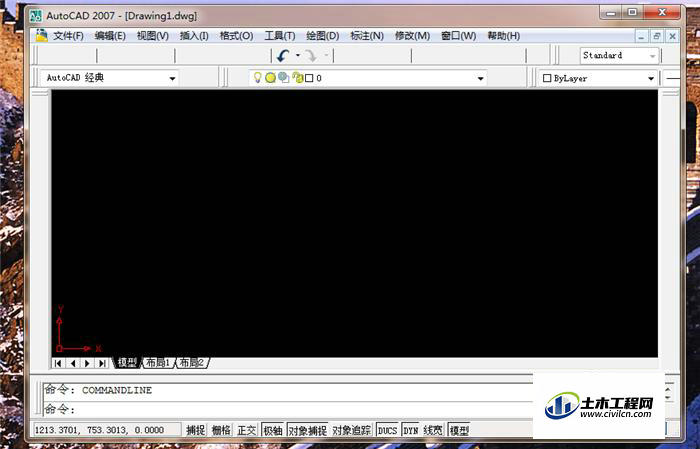Click the previous layout tab arrow

click(73, 363)
